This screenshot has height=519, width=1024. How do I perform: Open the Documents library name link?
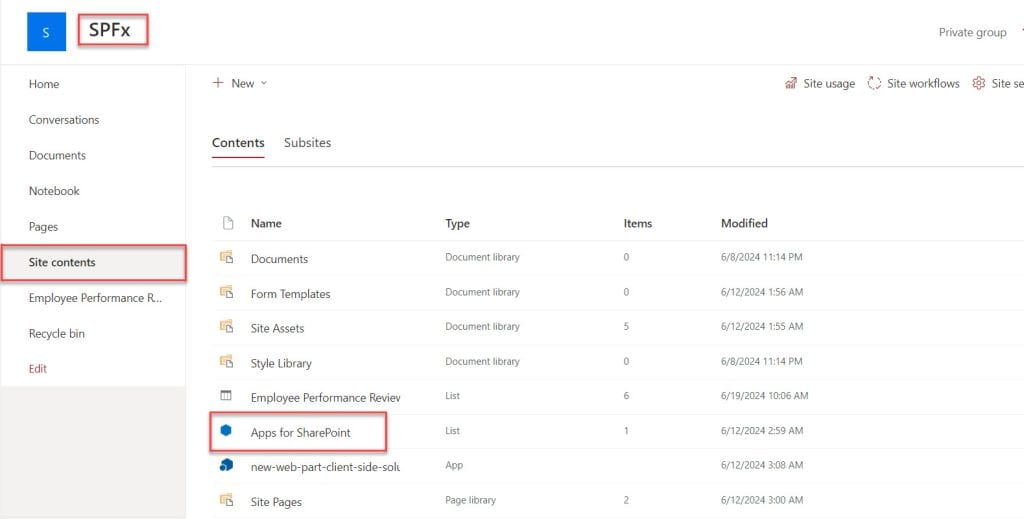[280, 259]
